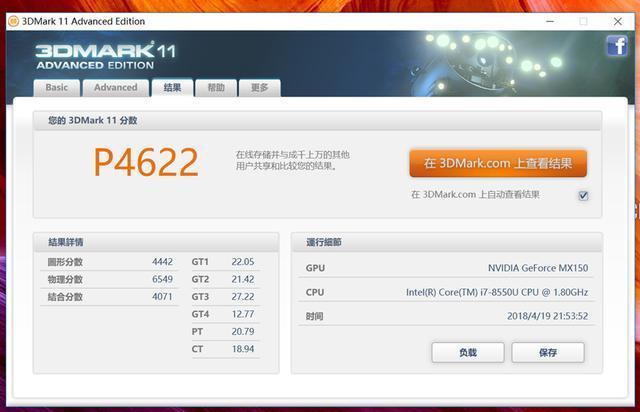Minimize the 3DMark 11 window
Viewport: 640px width, 412px height.
550,21
